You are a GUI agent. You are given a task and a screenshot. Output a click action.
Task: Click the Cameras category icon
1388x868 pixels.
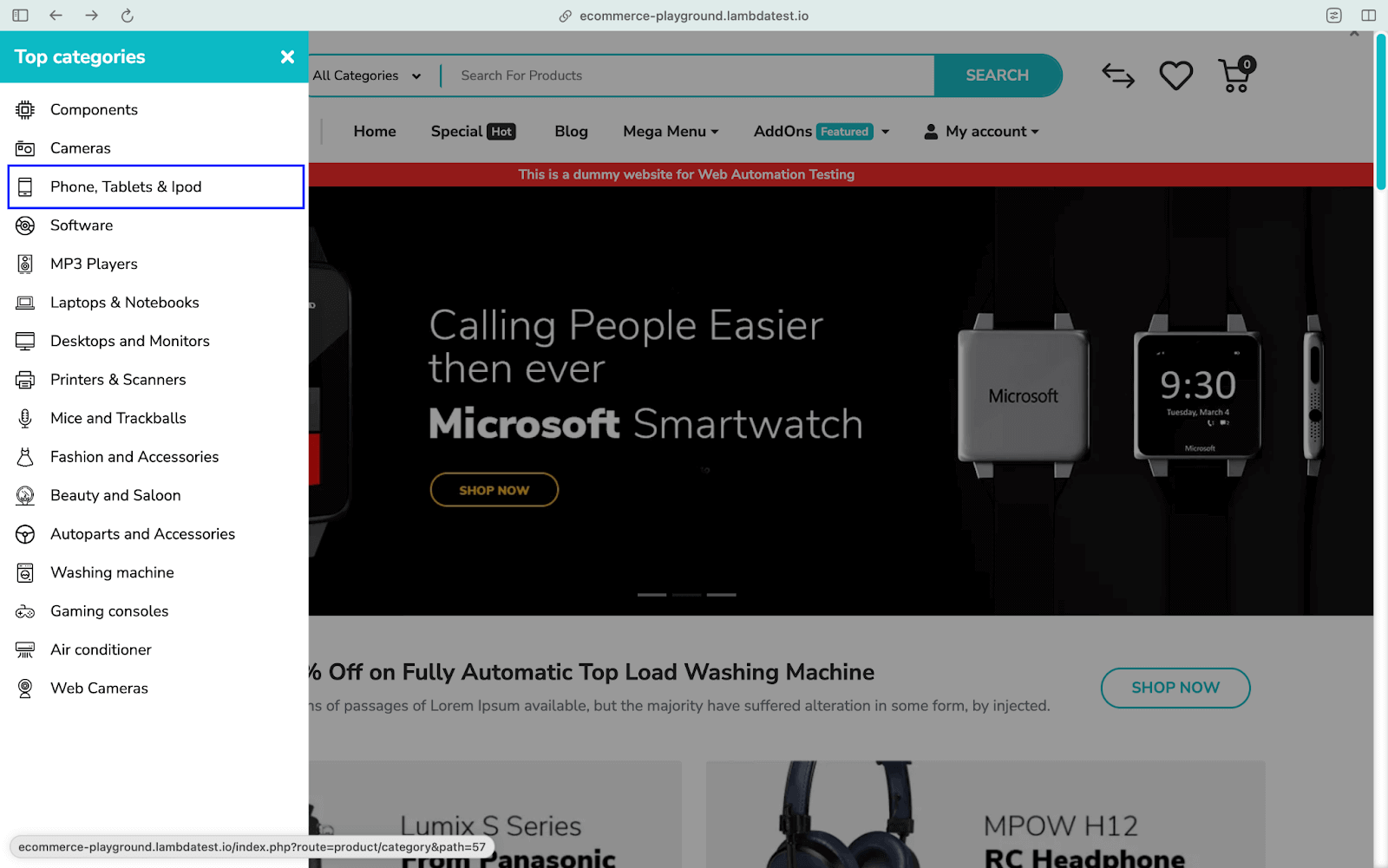[x=25, y=148]
